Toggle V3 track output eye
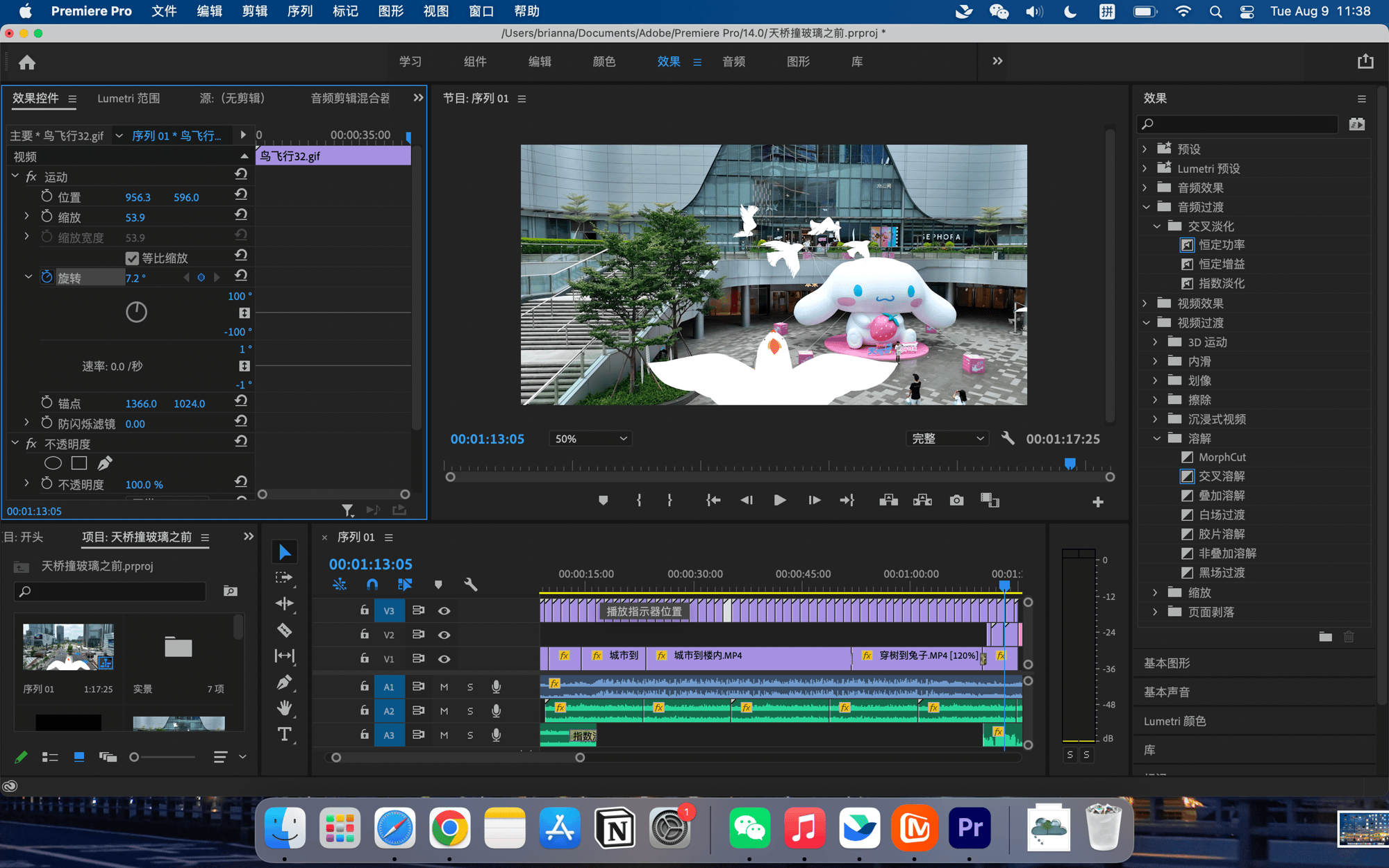Viewport: 1389px width, 868px height. 444,611
